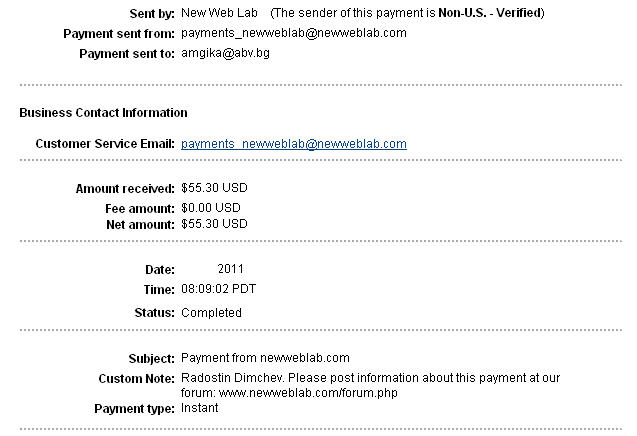Click the Completed status text
Image resolution: width=637 pixels, height=436 pixels.
pyautogui.click(x=211, y=313)
